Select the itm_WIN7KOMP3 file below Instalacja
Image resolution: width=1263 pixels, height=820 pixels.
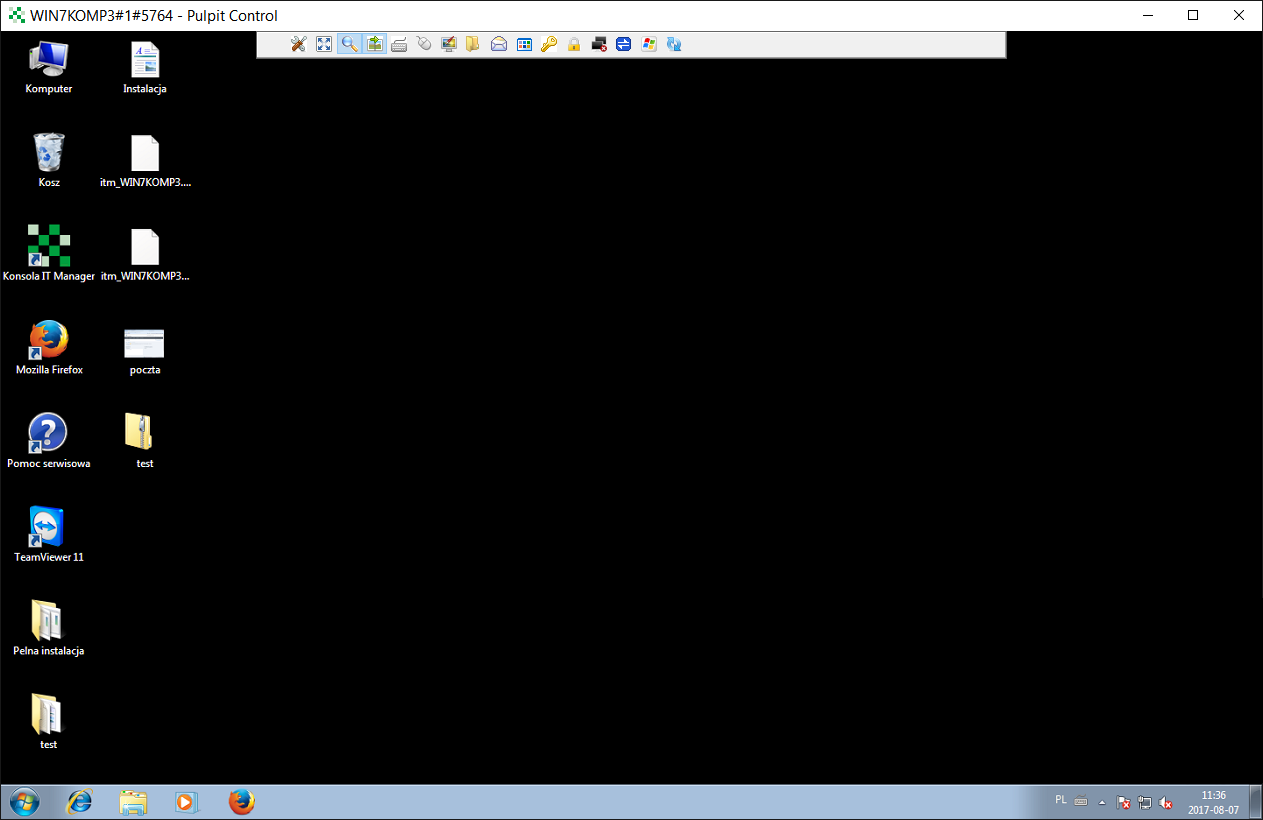[145, 161]
